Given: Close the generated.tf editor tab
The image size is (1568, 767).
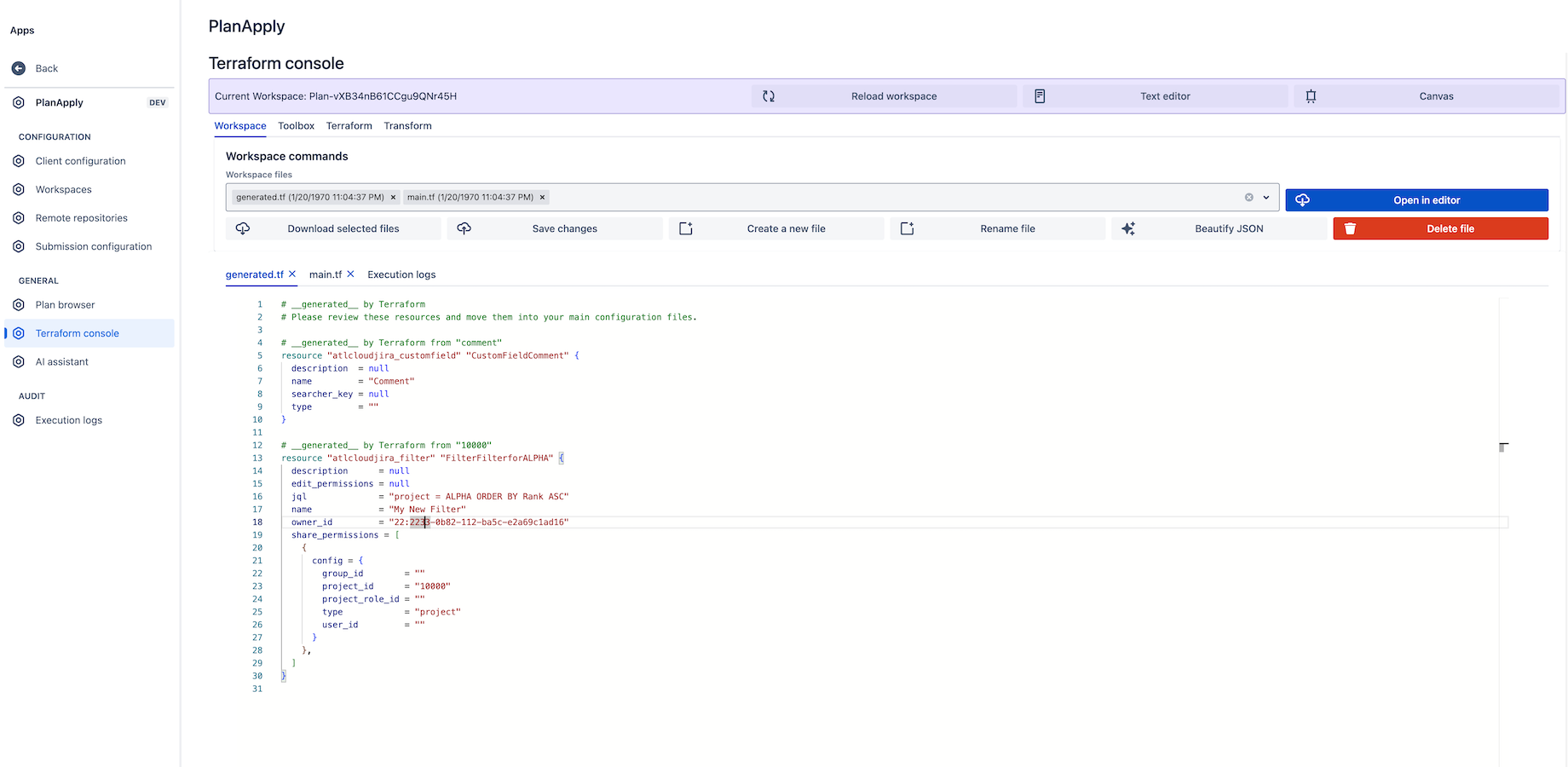Looking at the screenshot, I should (292, 274).
